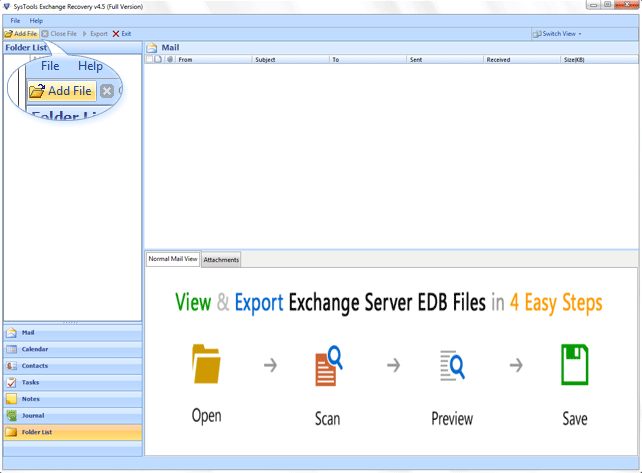The image size is (642, 473).
Task: Click the Save floppy disk graphic in the steps banner
Action: [x=574, y=364]
